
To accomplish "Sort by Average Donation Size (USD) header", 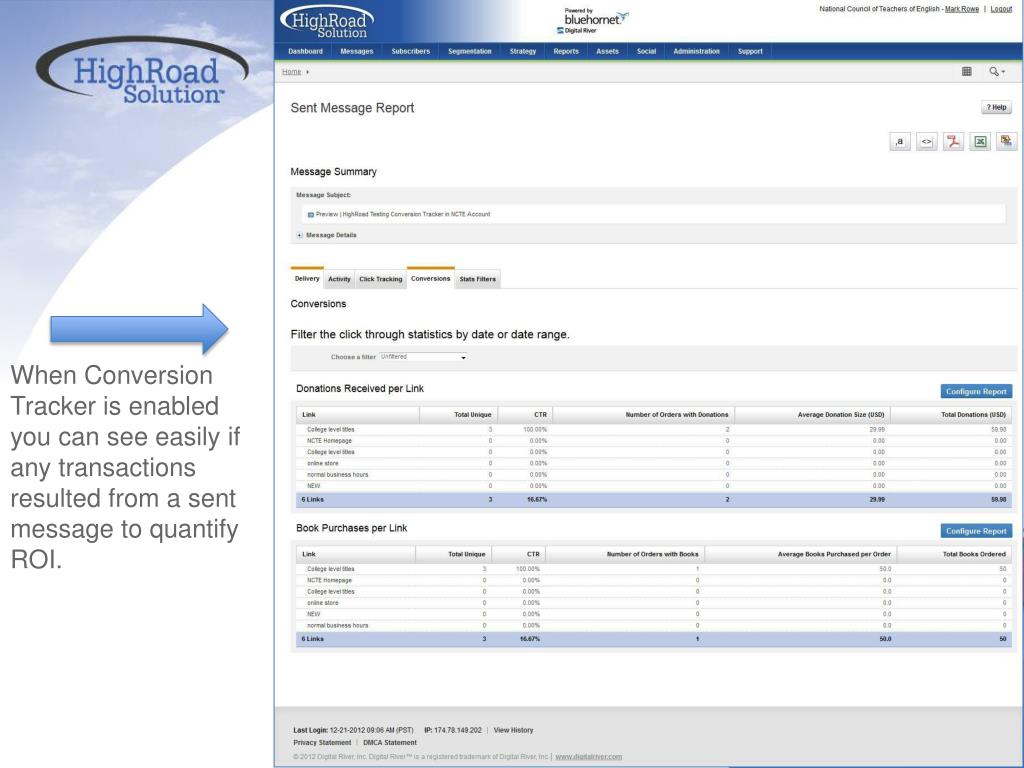I will [x=812, y=415].
